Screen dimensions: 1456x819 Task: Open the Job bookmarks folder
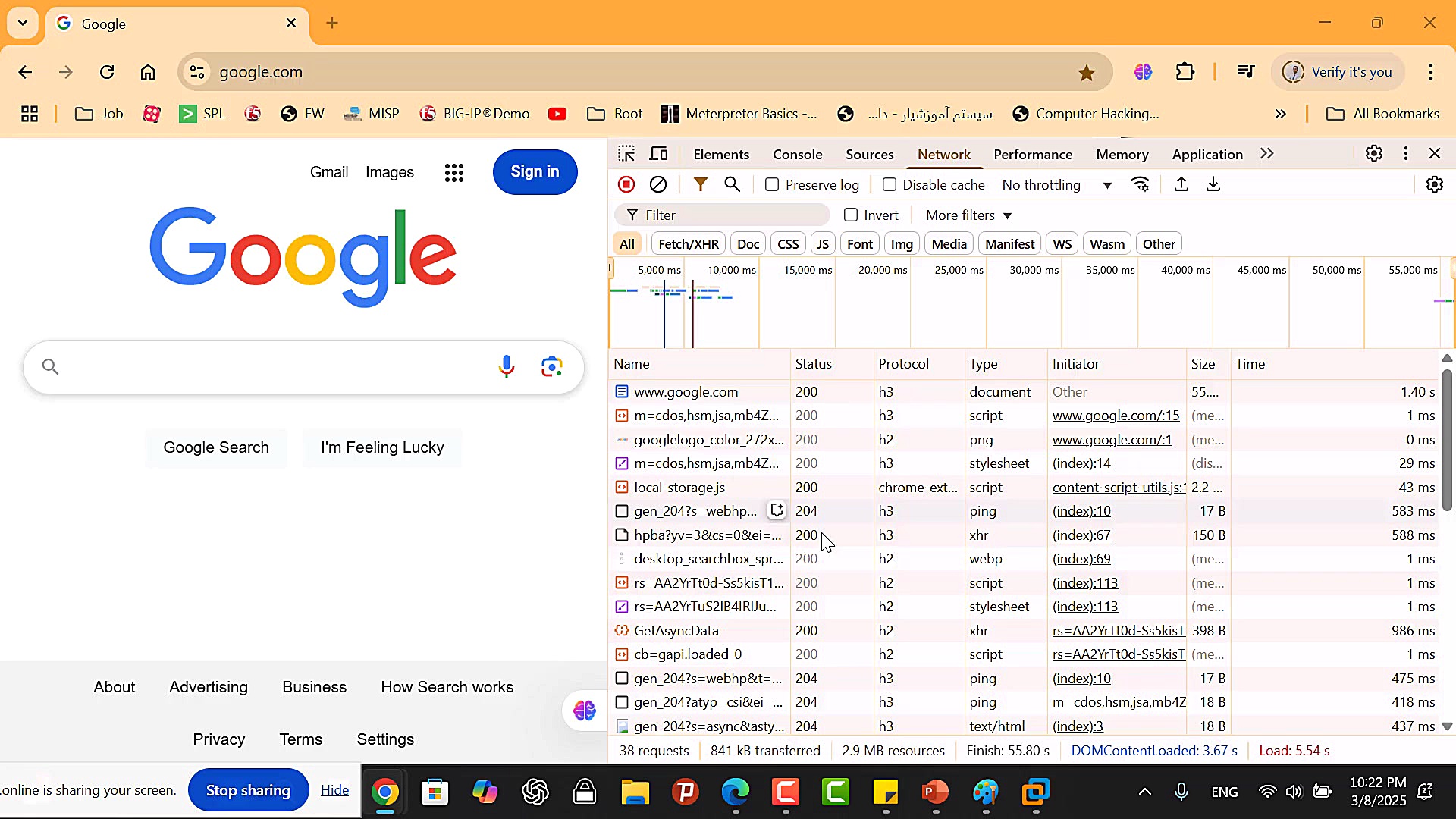[x=99, y=114]
